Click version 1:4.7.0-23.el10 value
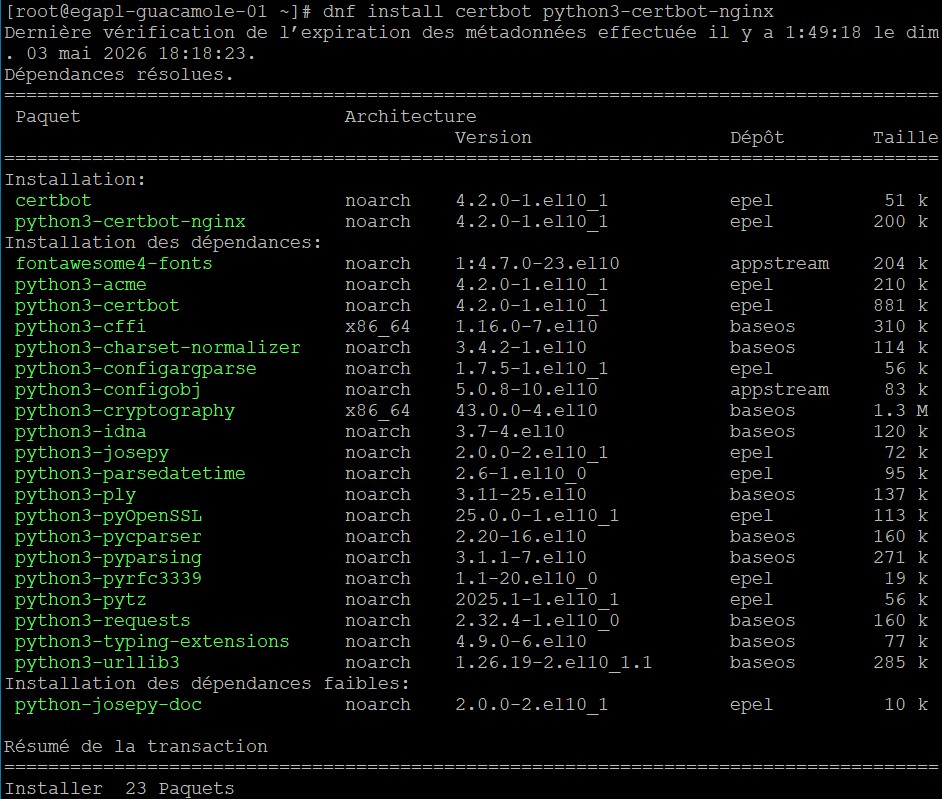 [x=537, y=264]
